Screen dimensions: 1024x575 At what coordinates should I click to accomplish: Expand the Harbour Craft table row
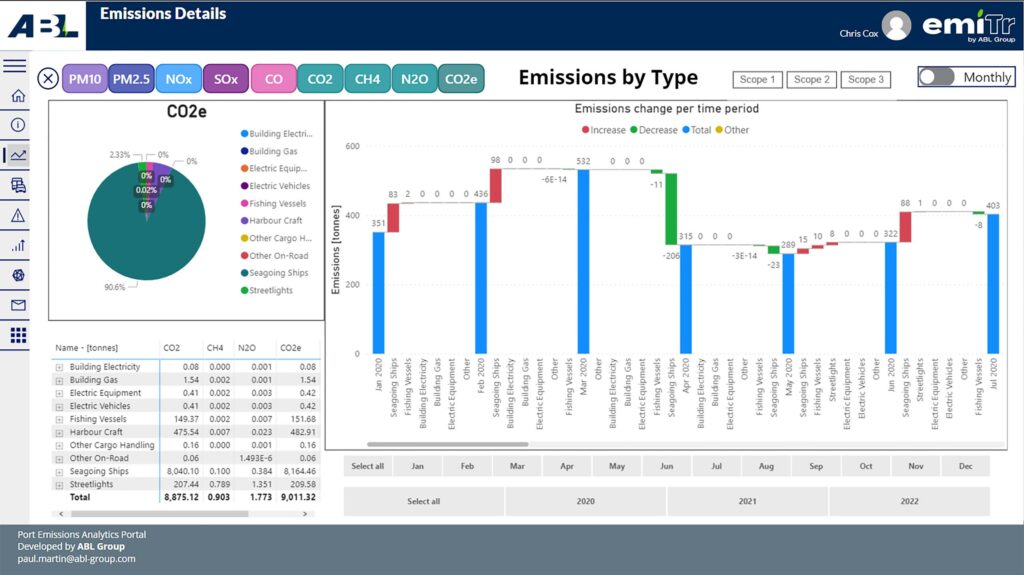pyautogui.click(x=59, y=432)
